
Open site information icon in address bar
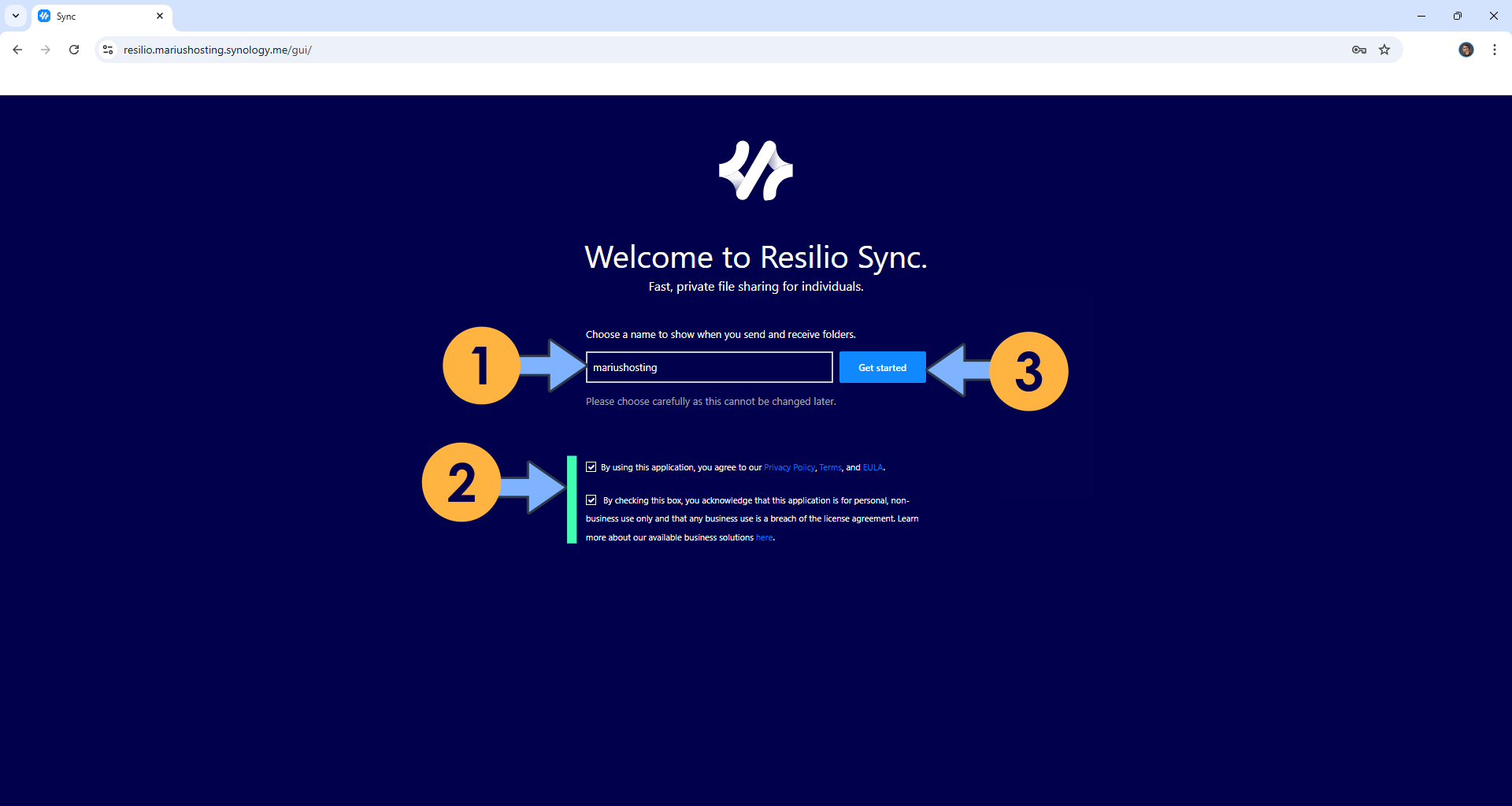click(108, 50)
